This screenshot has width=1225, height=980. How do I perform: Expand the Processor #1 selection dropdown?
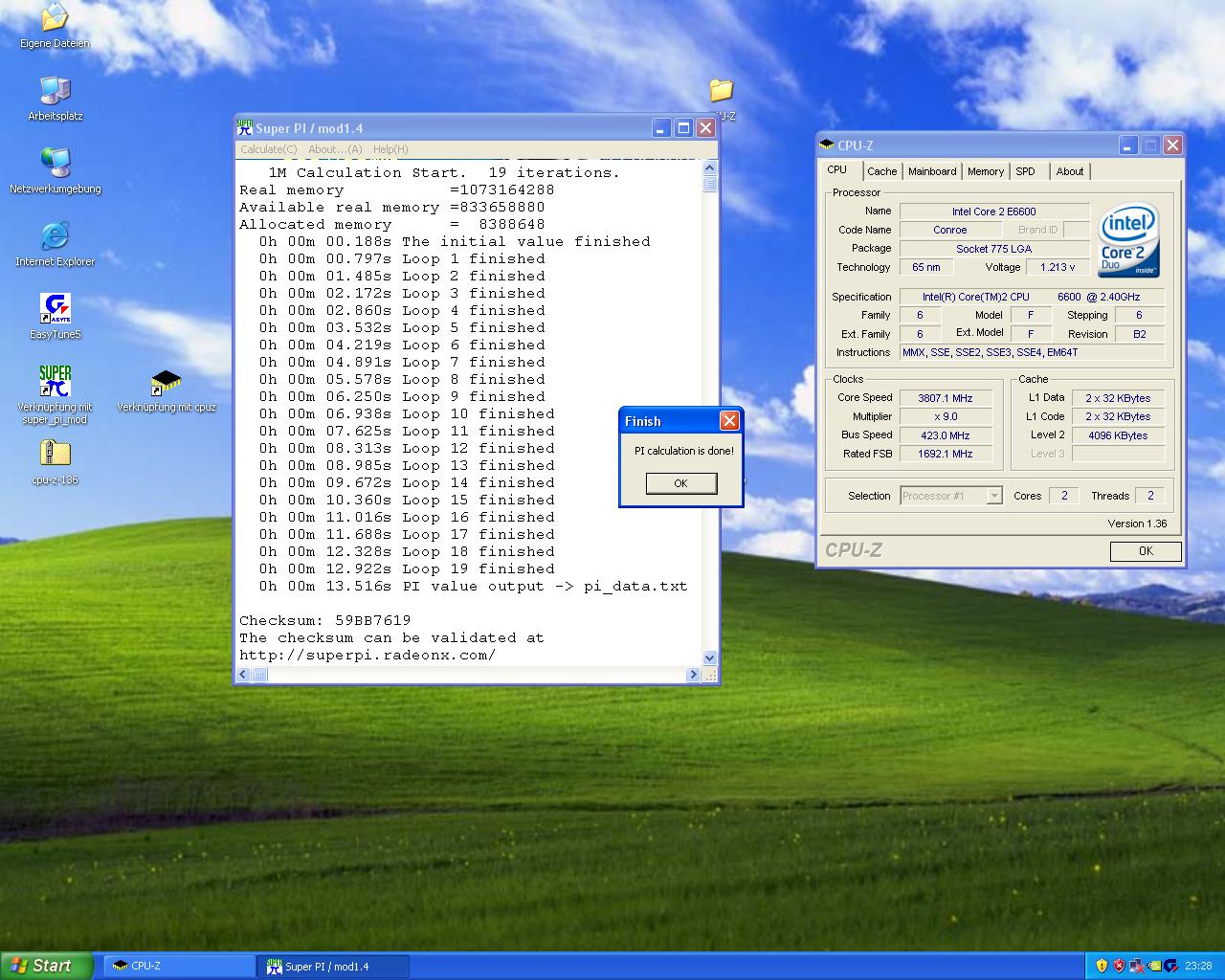pos(994,496)
